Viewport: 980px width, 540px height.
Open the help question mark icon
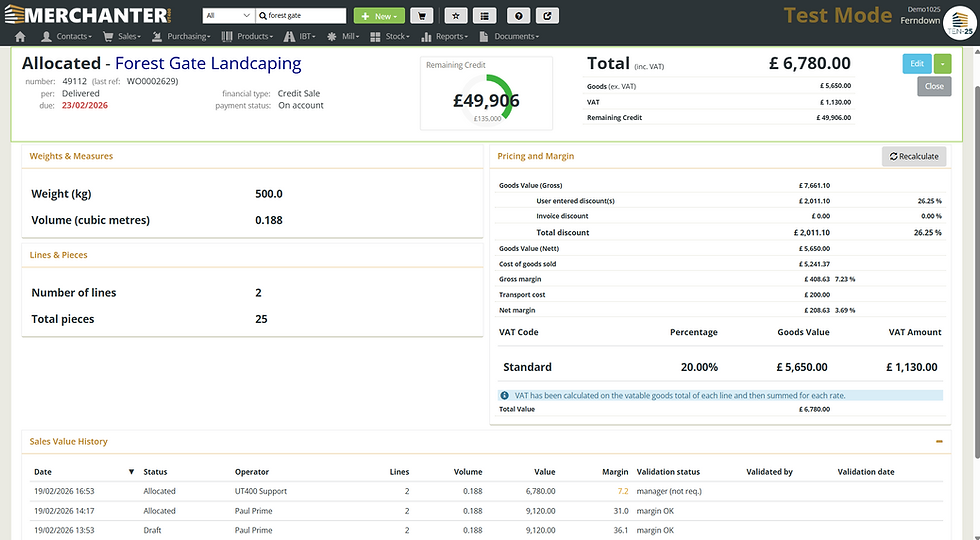(x=518, y=16)
